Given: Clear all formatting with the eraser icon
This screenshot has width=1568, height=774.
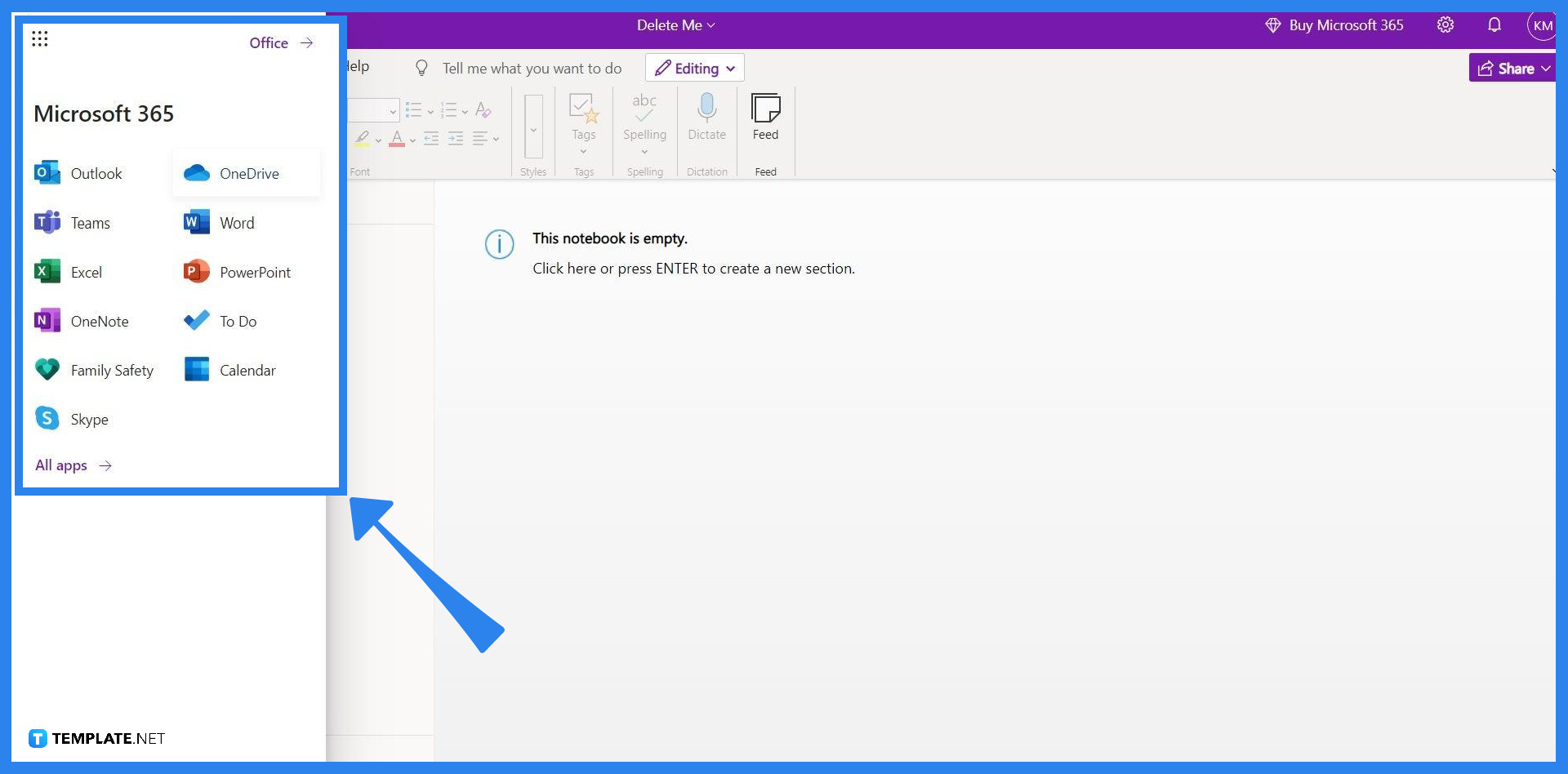Looking at the screenshot, I should click(x=483, y=109).
